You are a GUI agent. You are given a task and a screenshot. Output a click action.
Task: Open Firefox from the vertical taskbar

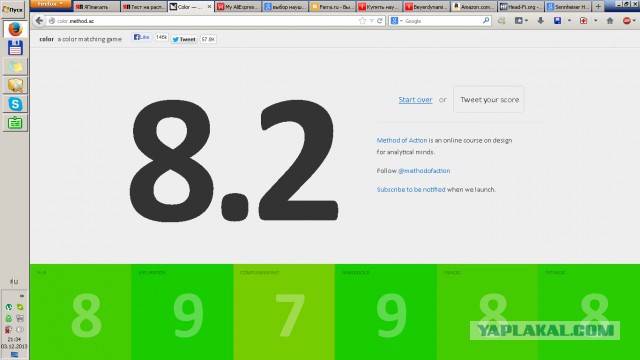tap(15, 29)
